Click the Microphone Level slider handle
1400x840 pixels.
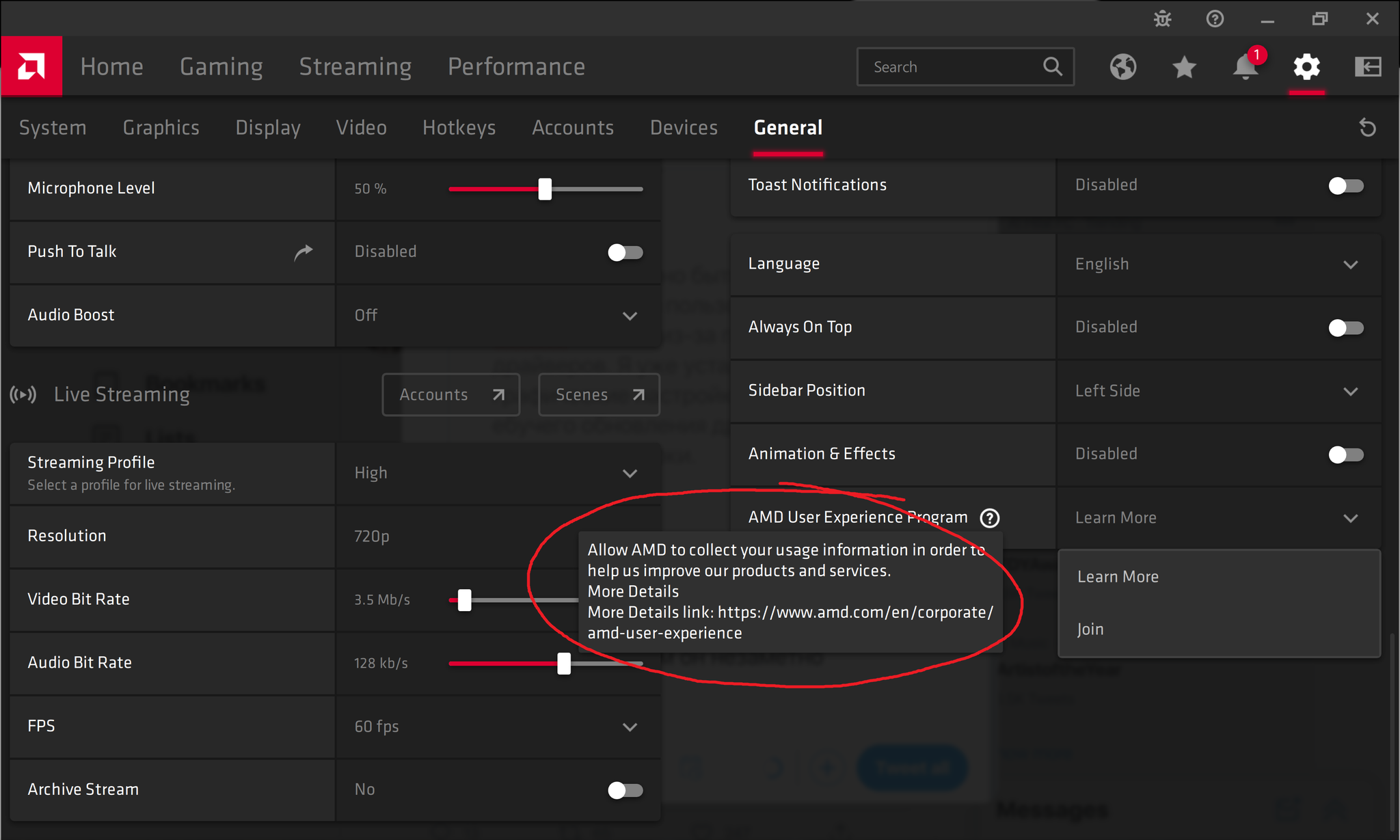545,189
